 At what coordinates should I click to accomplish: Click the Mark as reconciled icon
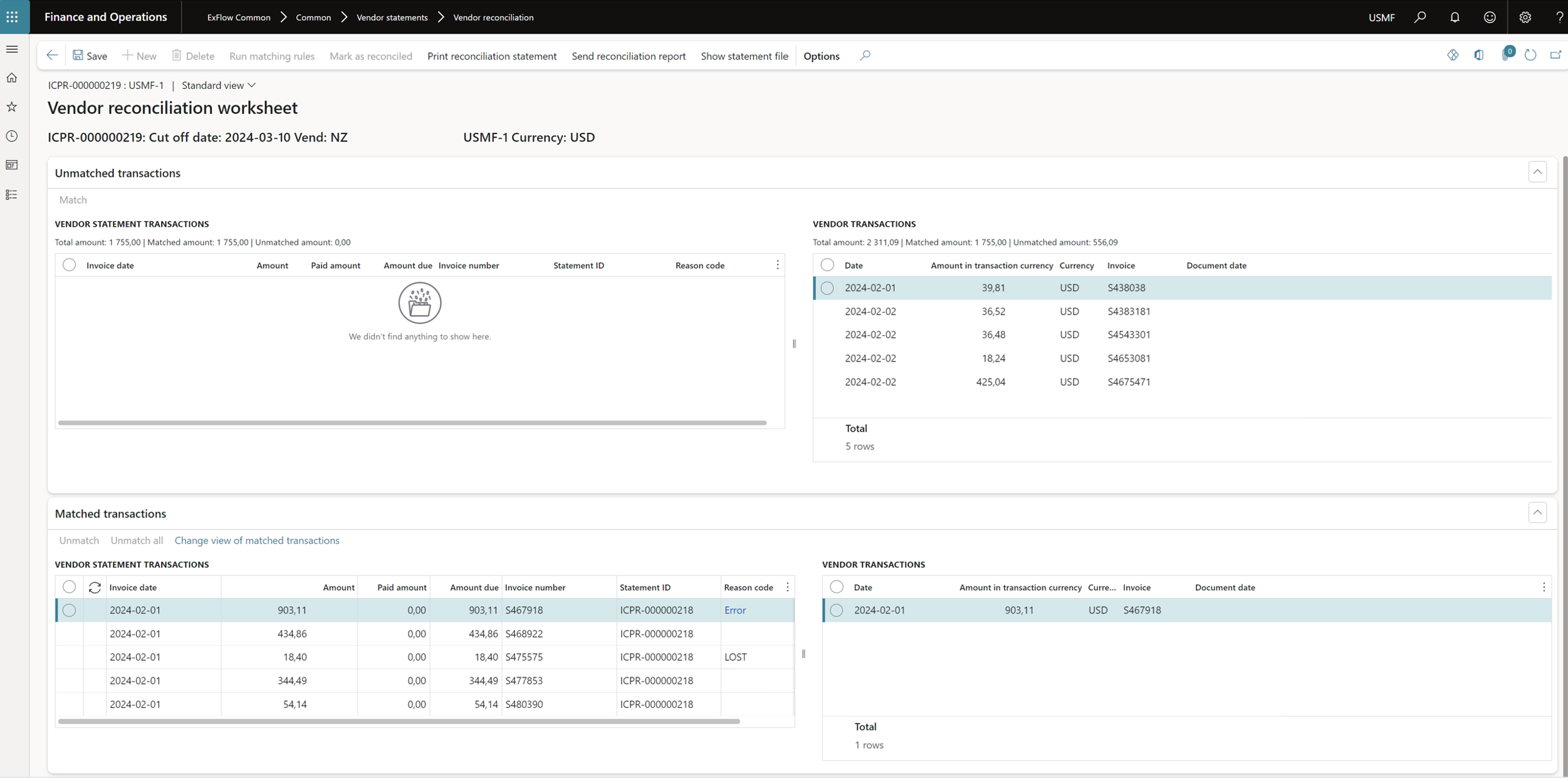(371, 55)
